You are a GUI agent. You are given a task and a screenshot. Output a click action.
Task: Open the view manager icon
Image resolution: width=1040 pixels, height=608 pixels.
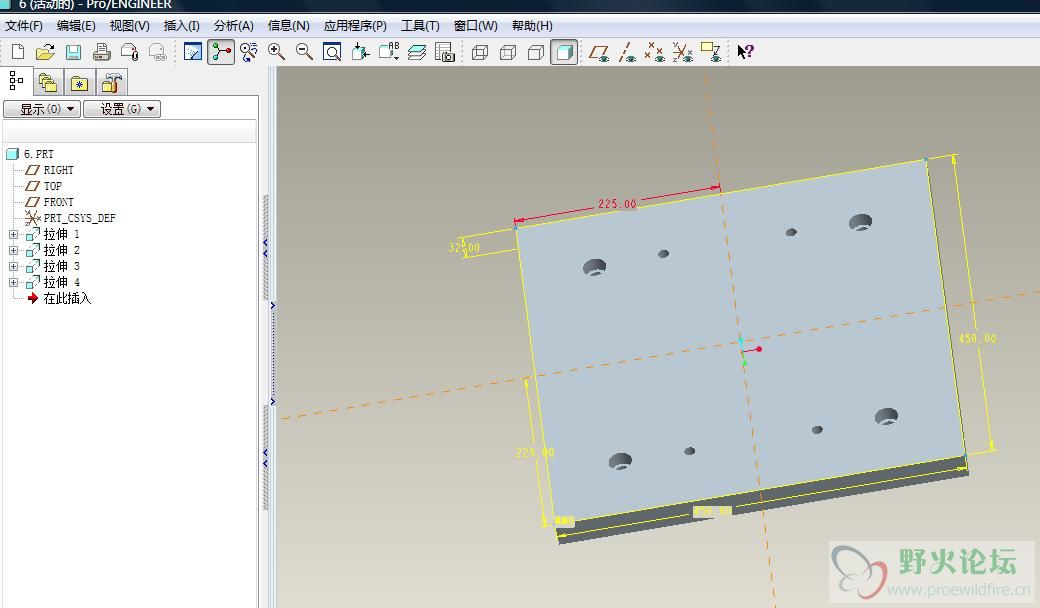(x=444, y=52)
